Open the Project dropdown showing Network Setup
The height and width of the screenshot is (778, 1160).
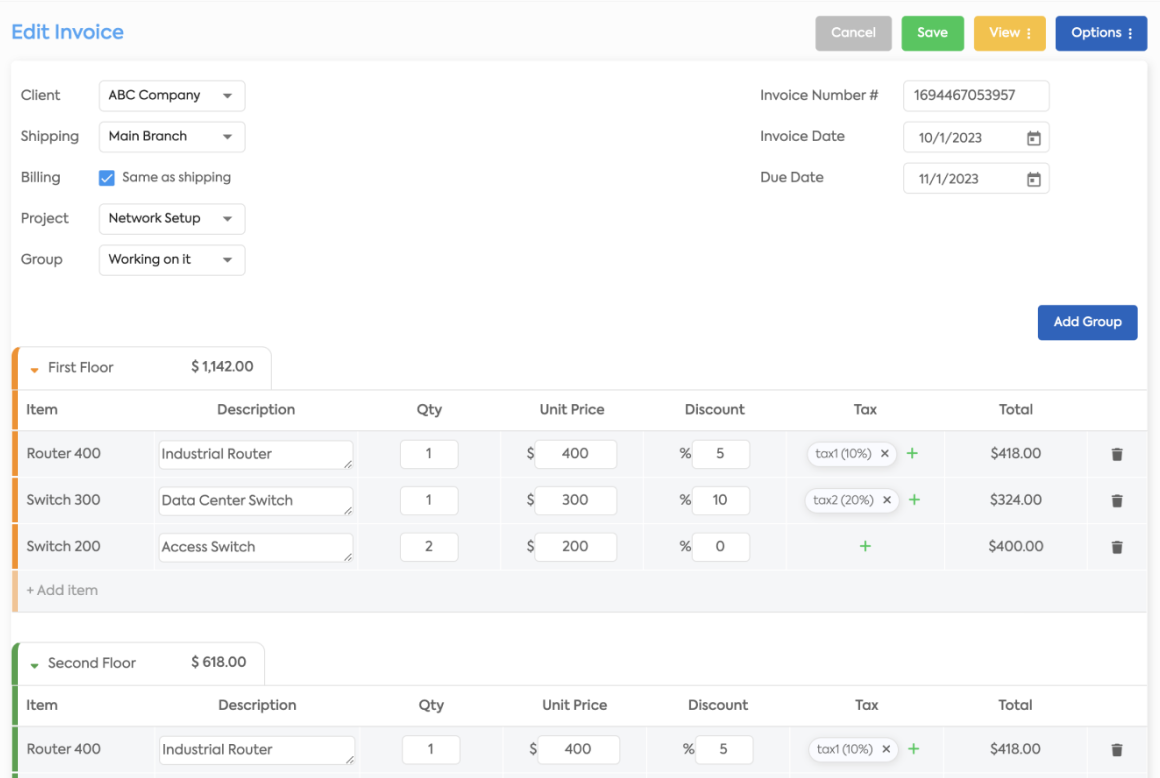click(x=172, y=219)
